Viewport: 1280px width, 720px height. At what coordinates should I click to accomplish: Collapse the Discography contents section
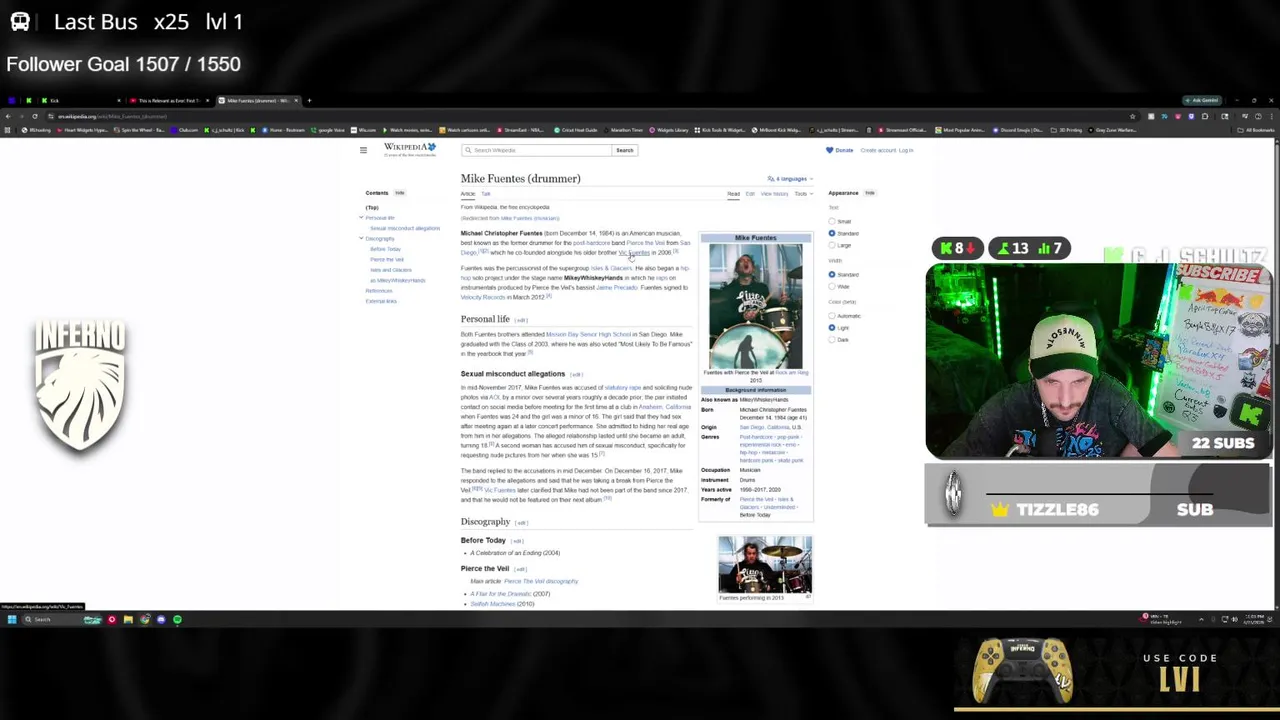coord(361,239)
